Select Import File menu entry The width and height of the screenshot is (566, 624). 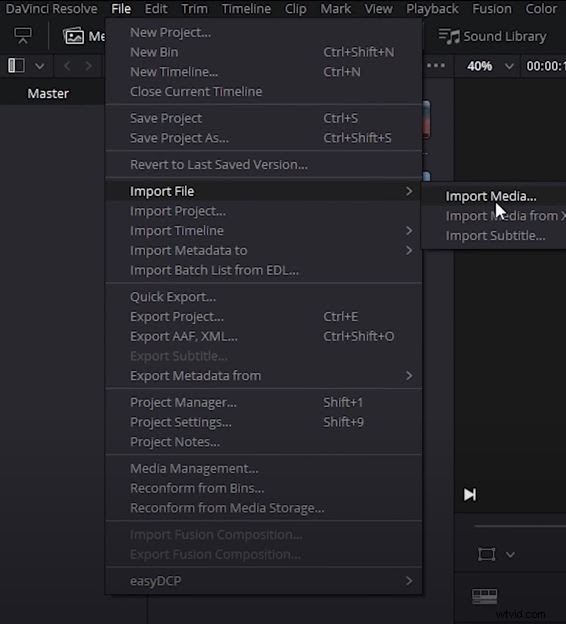263,191
